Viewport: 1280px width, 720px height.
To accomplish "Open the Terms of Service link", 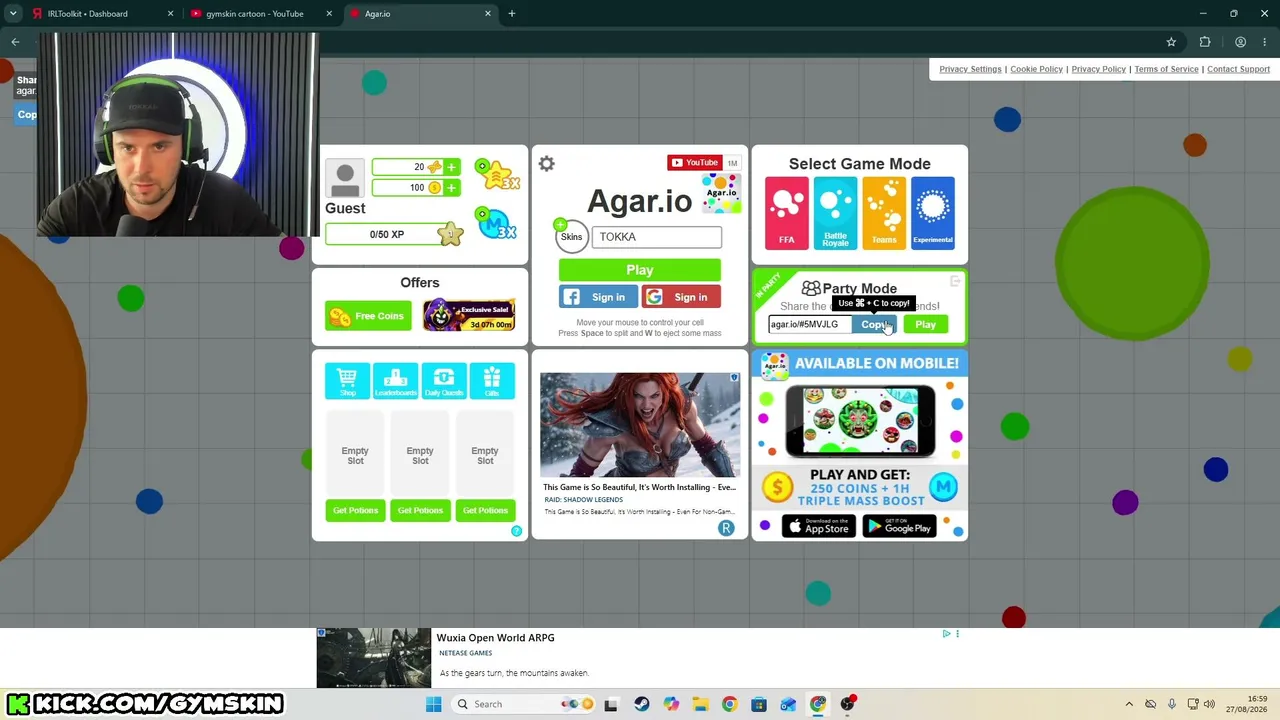I will 1166,69.
